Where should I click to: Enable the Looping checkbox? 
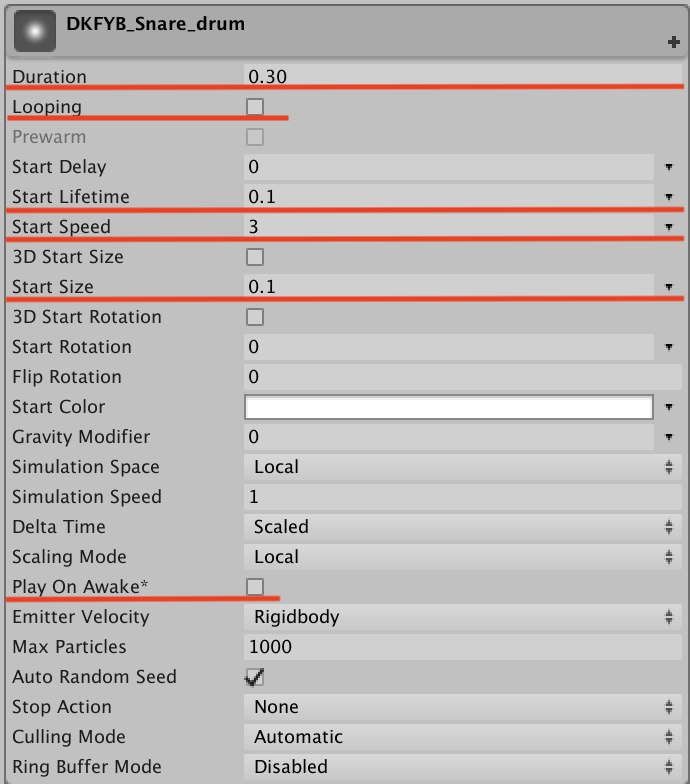click(255, 107)
